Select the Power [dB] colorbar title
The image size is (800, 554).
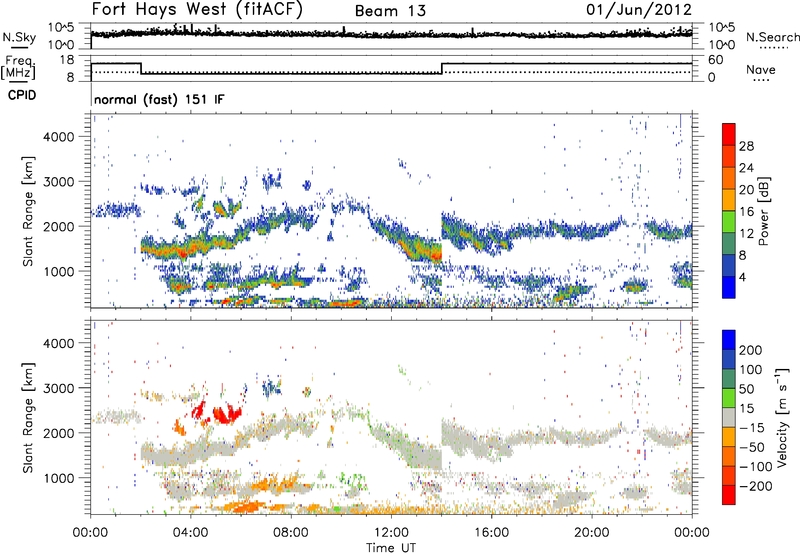(x=763, y=211)
